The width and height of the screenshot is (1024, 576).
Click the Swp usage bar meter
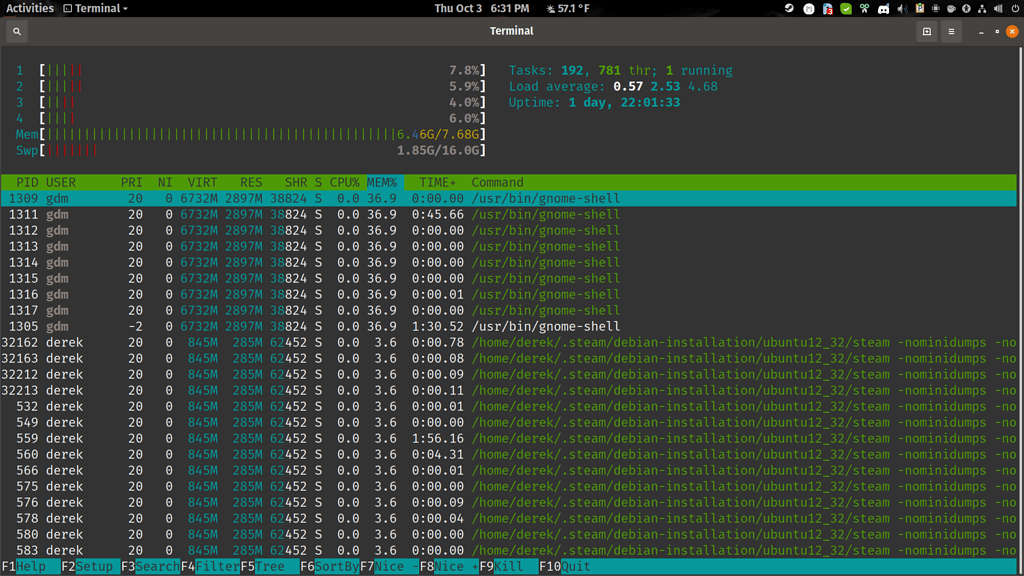(251, 150)
